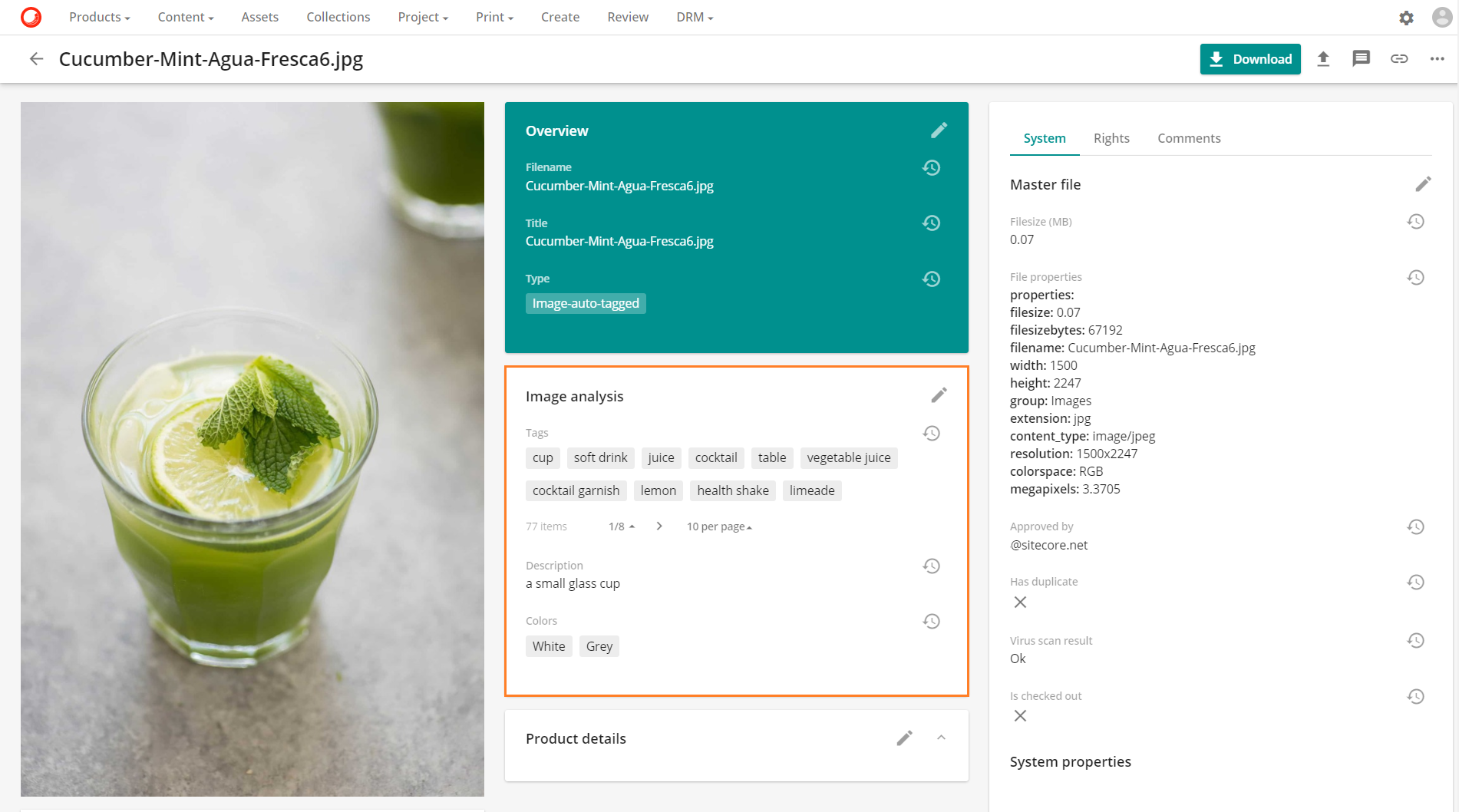Viewport: 1459px width, 812px height.
Task: Switch to the Rights tab
Action: tap(1111, 138)
